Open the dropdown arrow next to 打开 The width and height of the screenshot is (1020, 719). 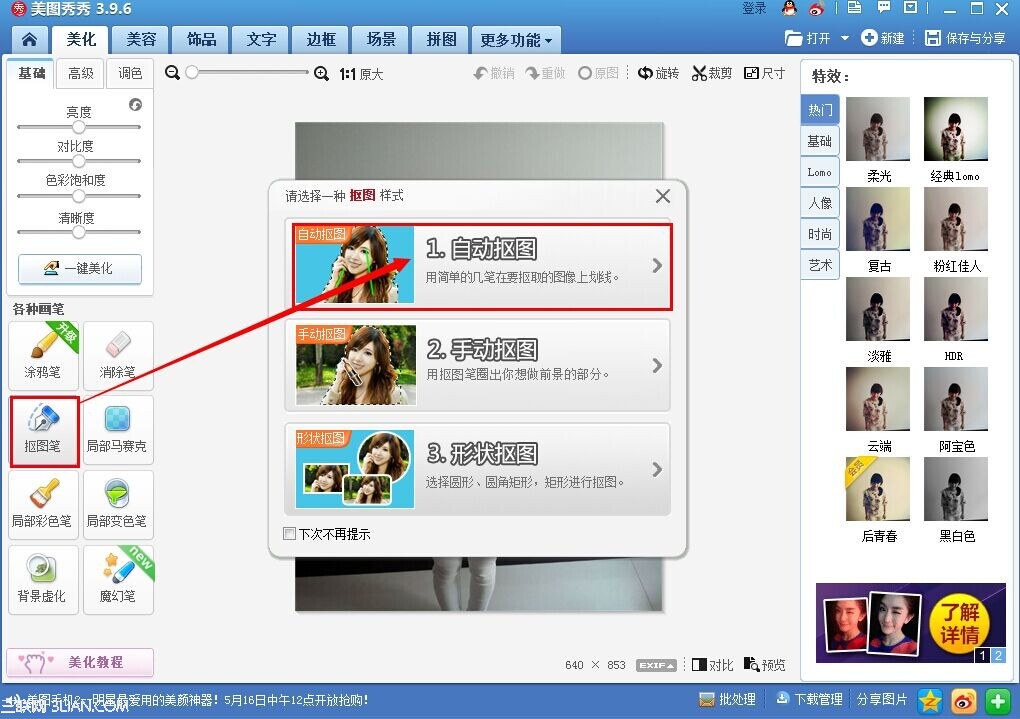click(844, 38)
